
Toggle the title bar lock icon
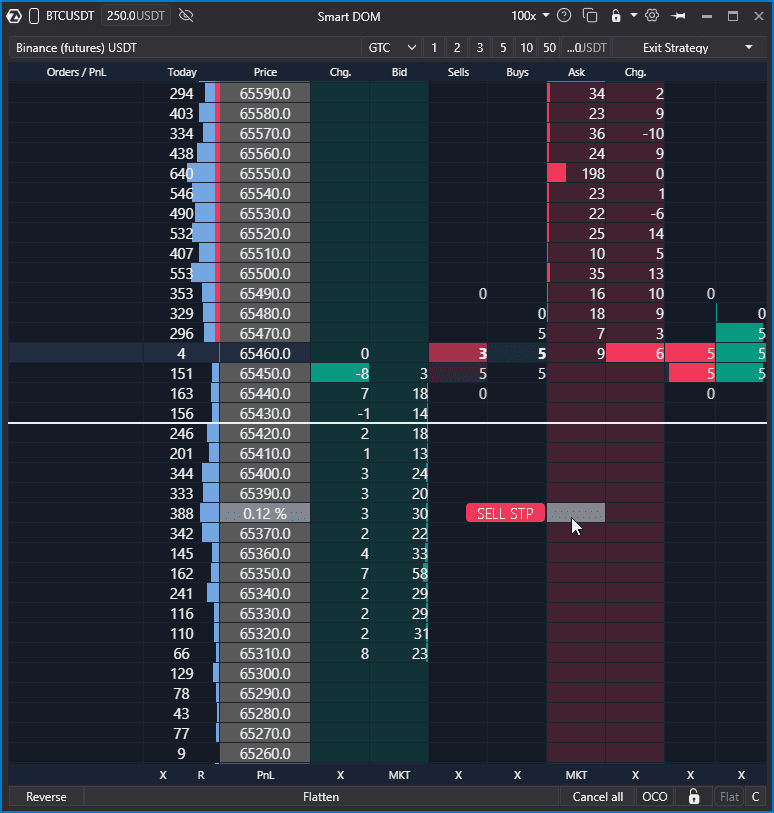pyautogui.click(x=616, y=16)
